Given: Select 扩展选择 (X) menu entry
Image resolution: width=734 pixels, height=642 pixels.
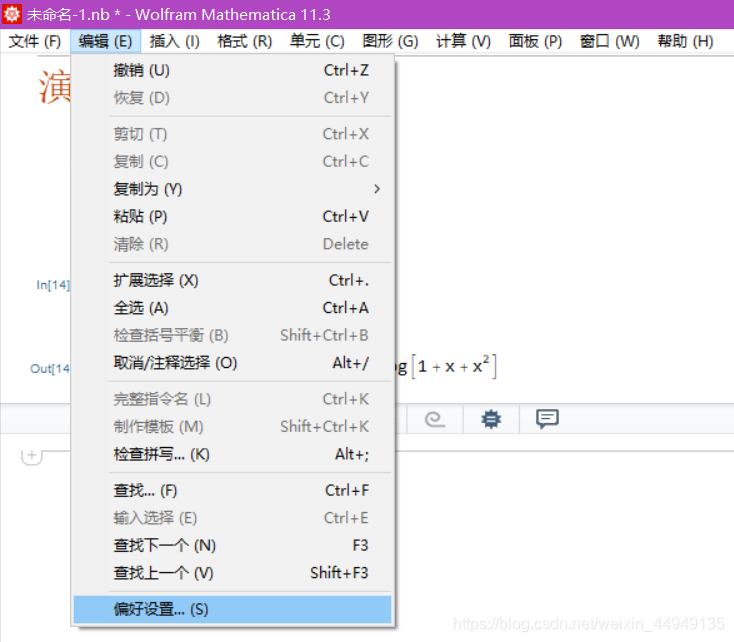Looking at the screenshot, I should click(233, 280).
